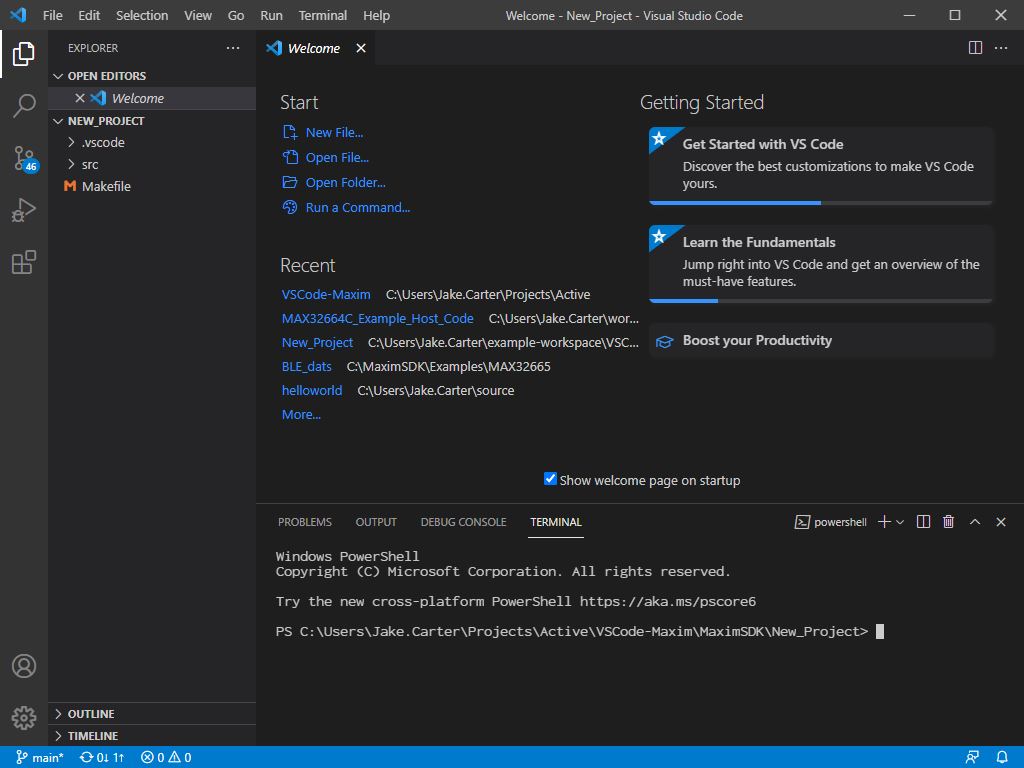Close the terminal panel
This screenshot has height=768, width=1024.
(x=1000, y=522)
